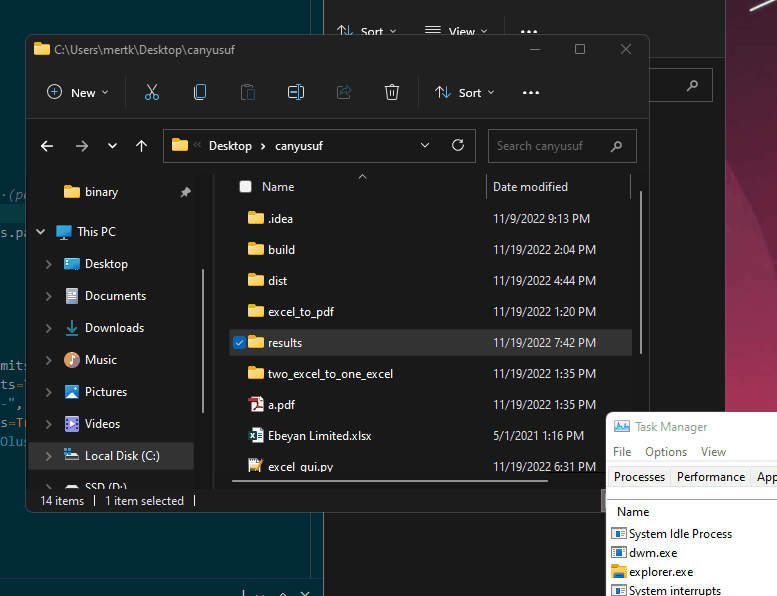Click the Cut scissors icon in toolbar
This screenshot has width=777, height=596.
coord(152,93)
